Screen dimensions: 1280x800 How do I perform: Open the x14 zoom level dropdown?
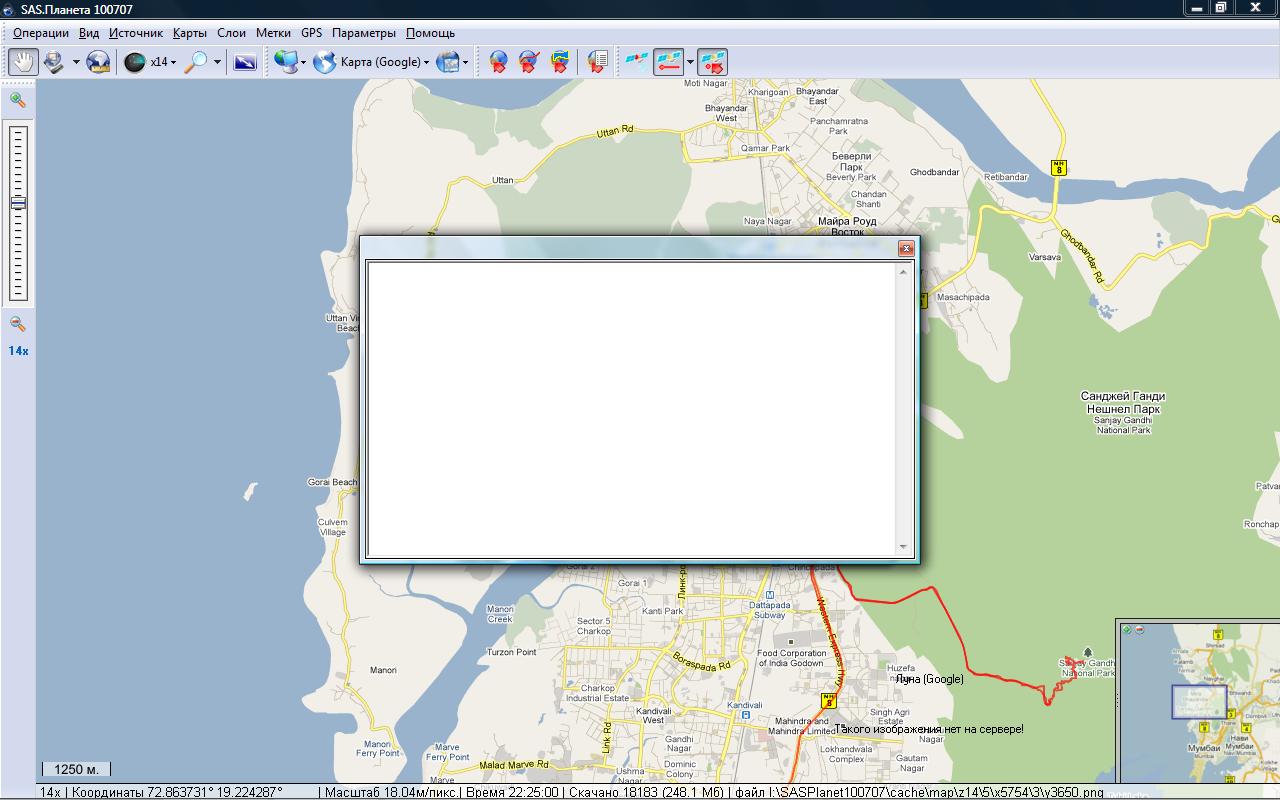click(x=162, y=62)
